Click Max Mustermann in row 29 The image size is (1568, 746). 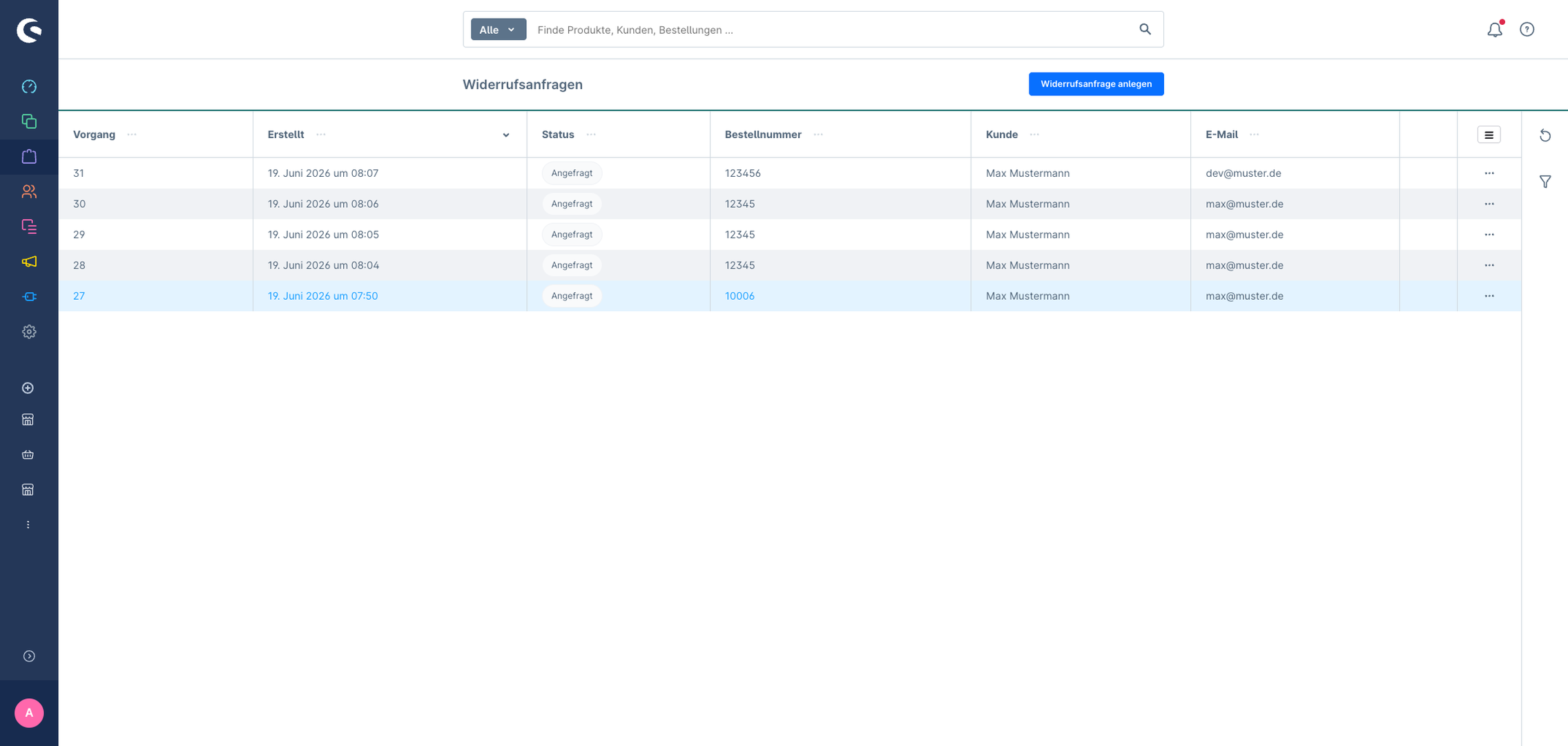click(x=1027, y=235)
